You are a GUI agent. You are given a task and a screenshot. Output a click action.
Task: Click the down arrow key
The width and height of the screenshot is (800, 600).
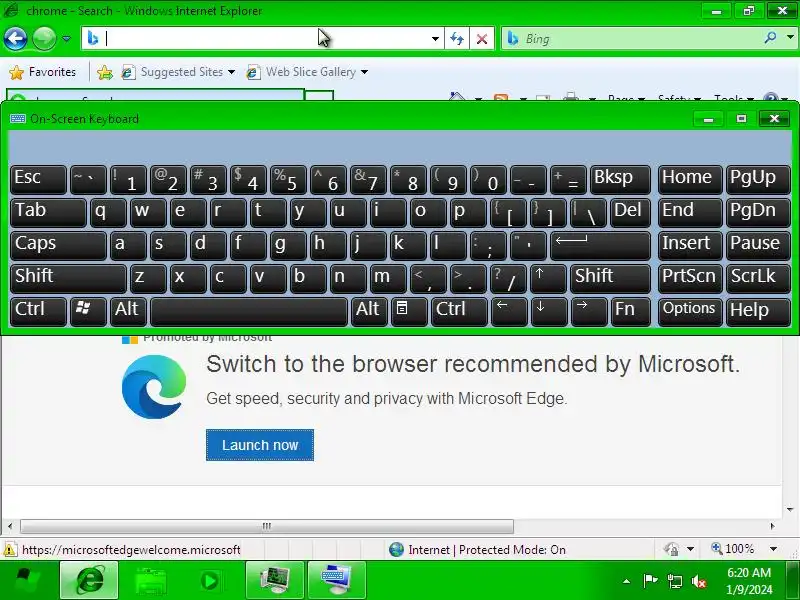548,311
